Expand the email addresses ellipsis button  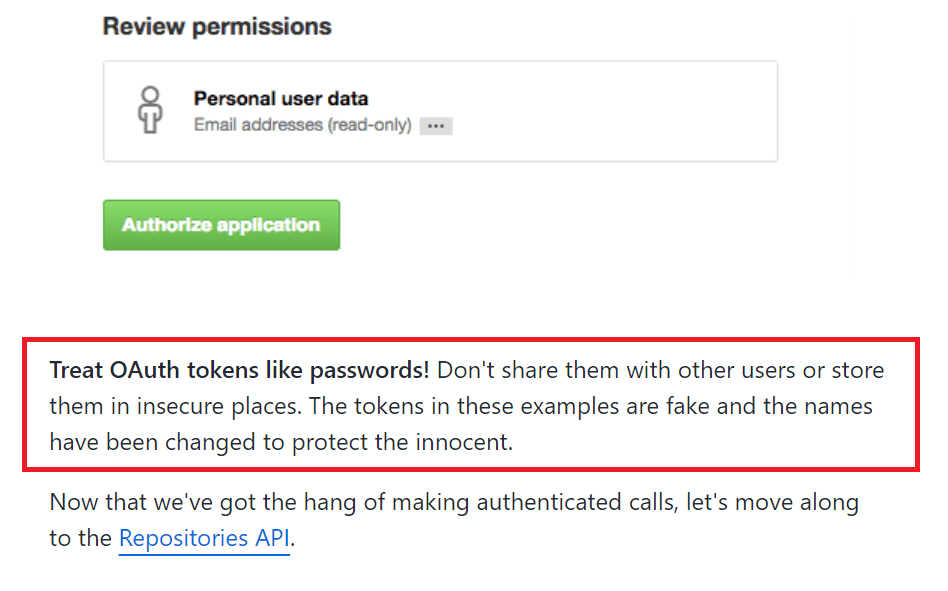coord(436,126)
